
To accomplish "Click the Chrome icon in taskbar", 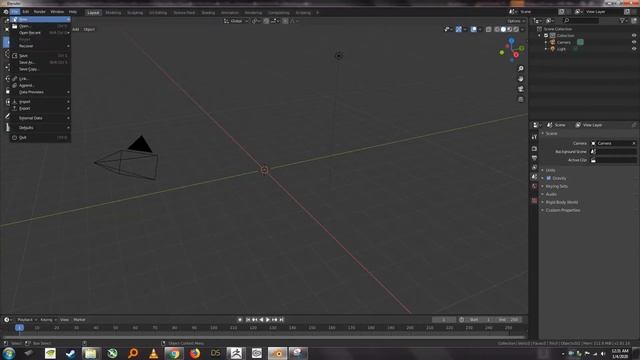I will tap(174, 353).
